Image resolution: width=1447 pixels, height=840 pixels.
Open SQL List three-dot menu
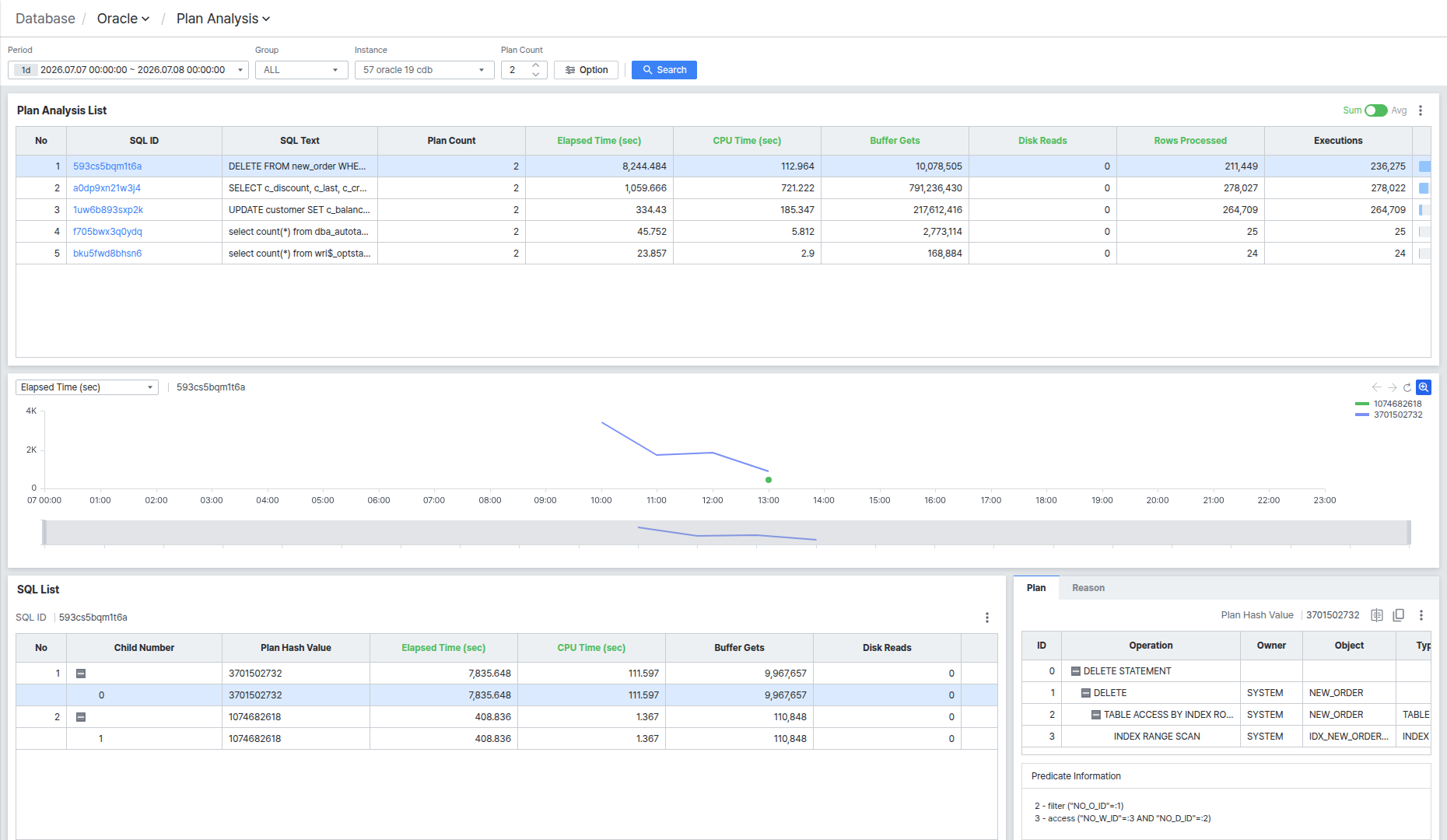987,618
